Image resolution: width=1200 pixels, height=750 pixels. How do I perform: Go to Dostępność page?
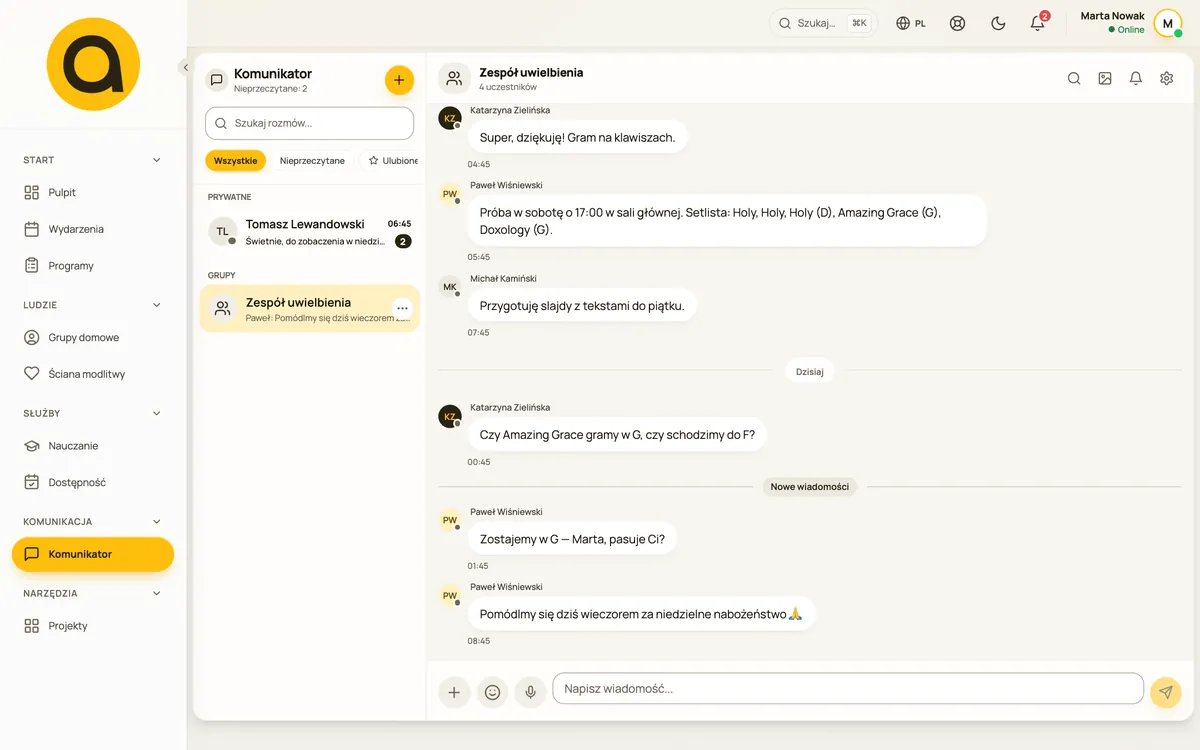pos(93,482)
